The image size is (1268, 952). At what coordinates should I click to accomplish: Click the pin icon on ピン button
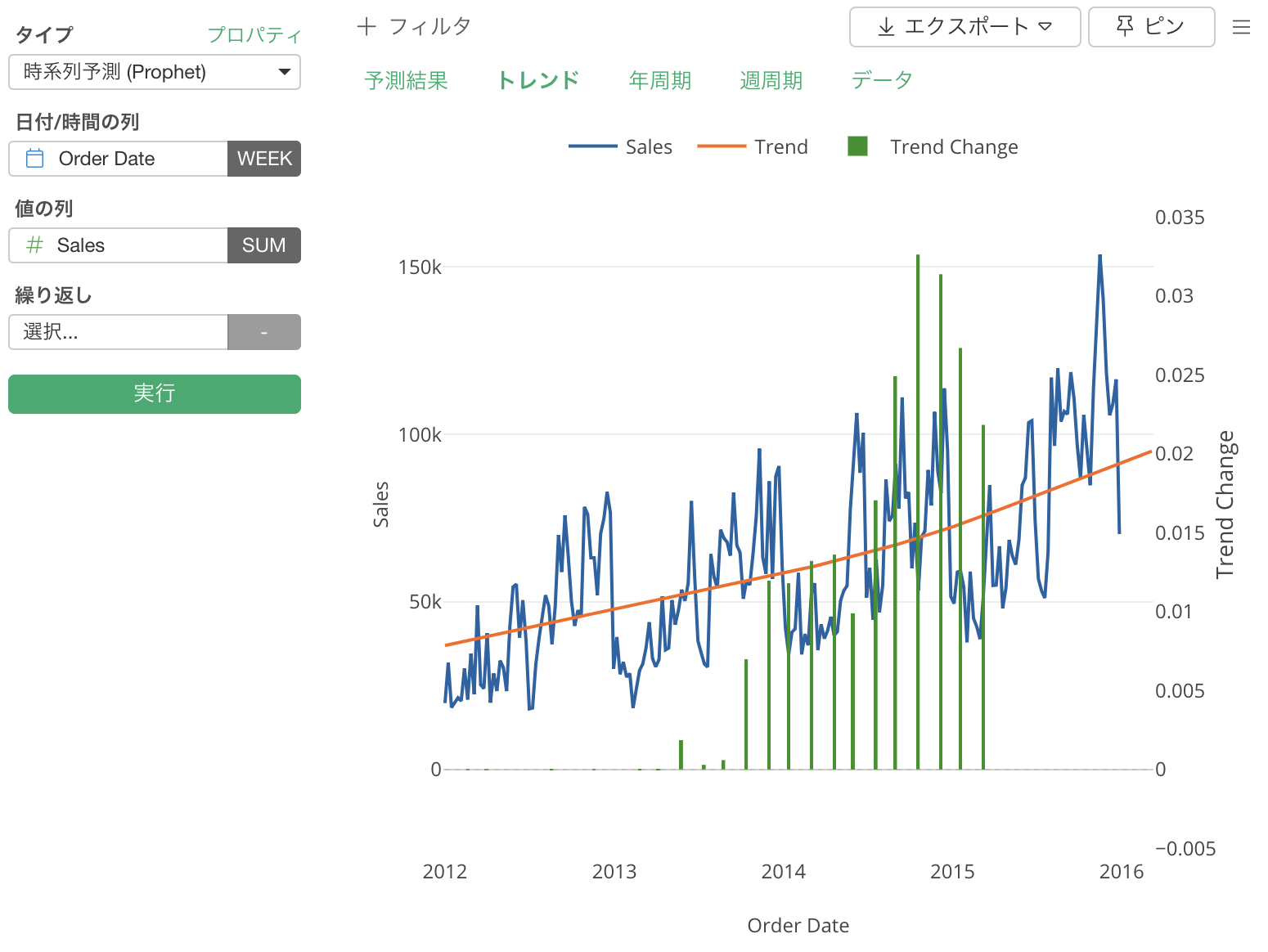pos(1125,27)
